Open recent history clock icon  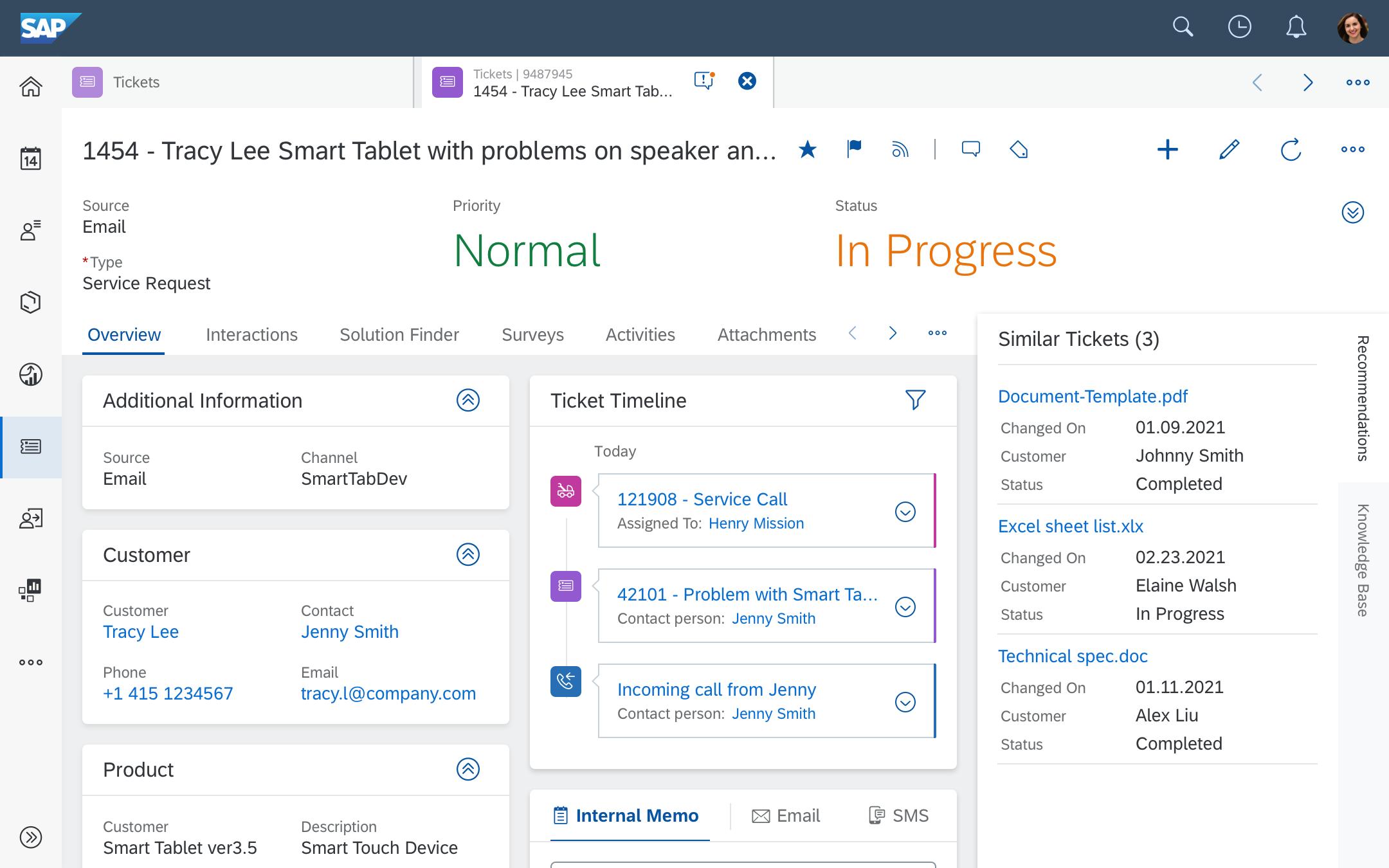click(1239, 27)
